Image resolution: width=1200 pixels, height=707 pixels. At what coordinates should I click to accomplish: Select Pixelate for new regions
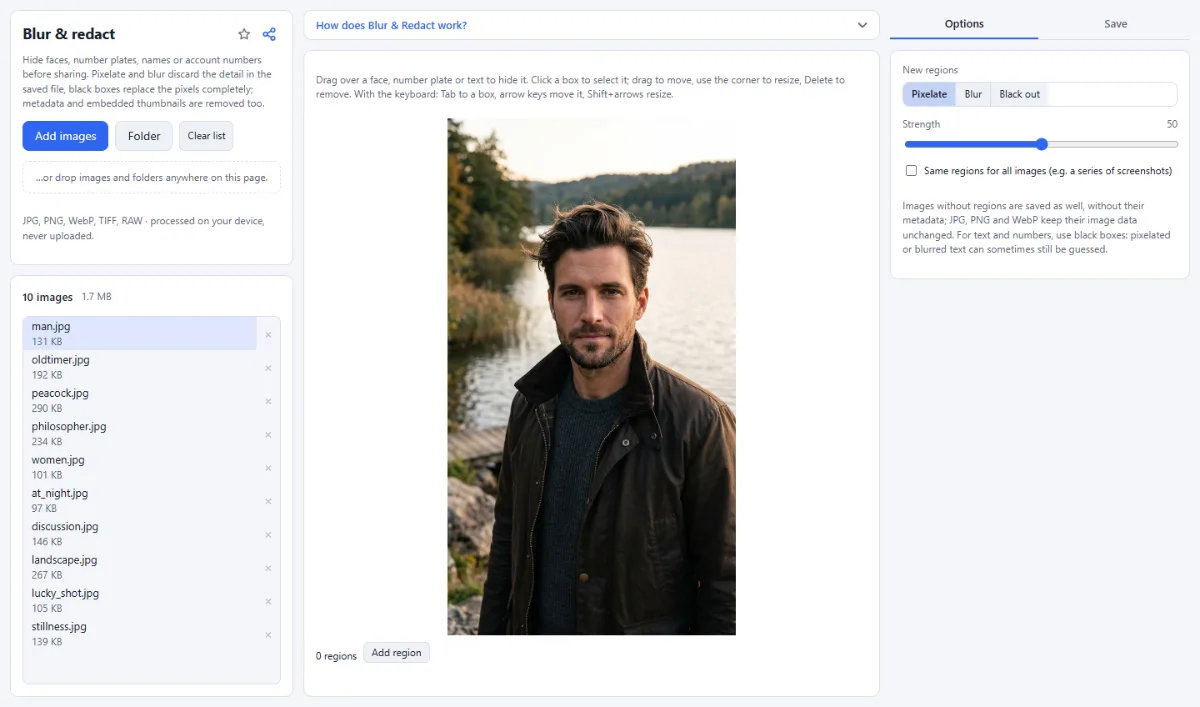point(929,94)
